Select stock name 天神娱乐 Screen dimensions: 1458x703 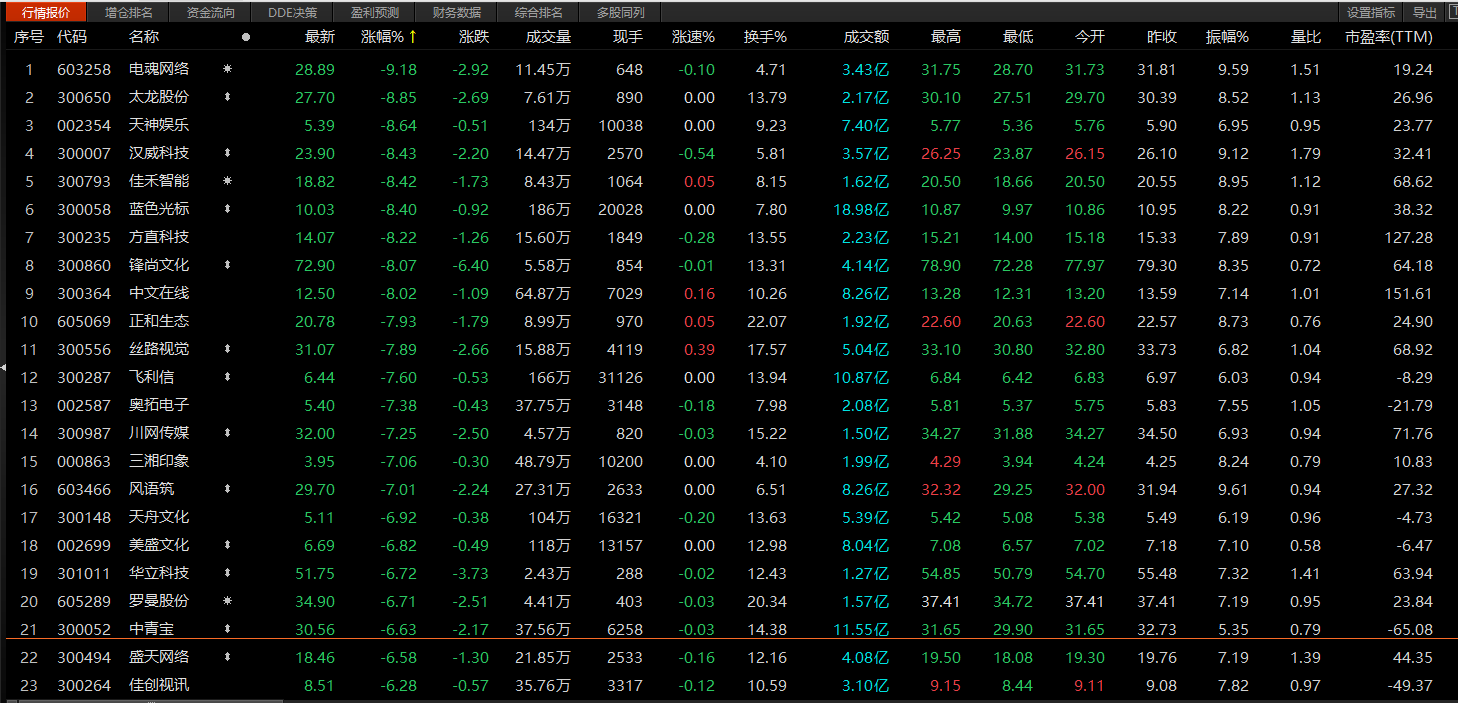coord(159,126)
